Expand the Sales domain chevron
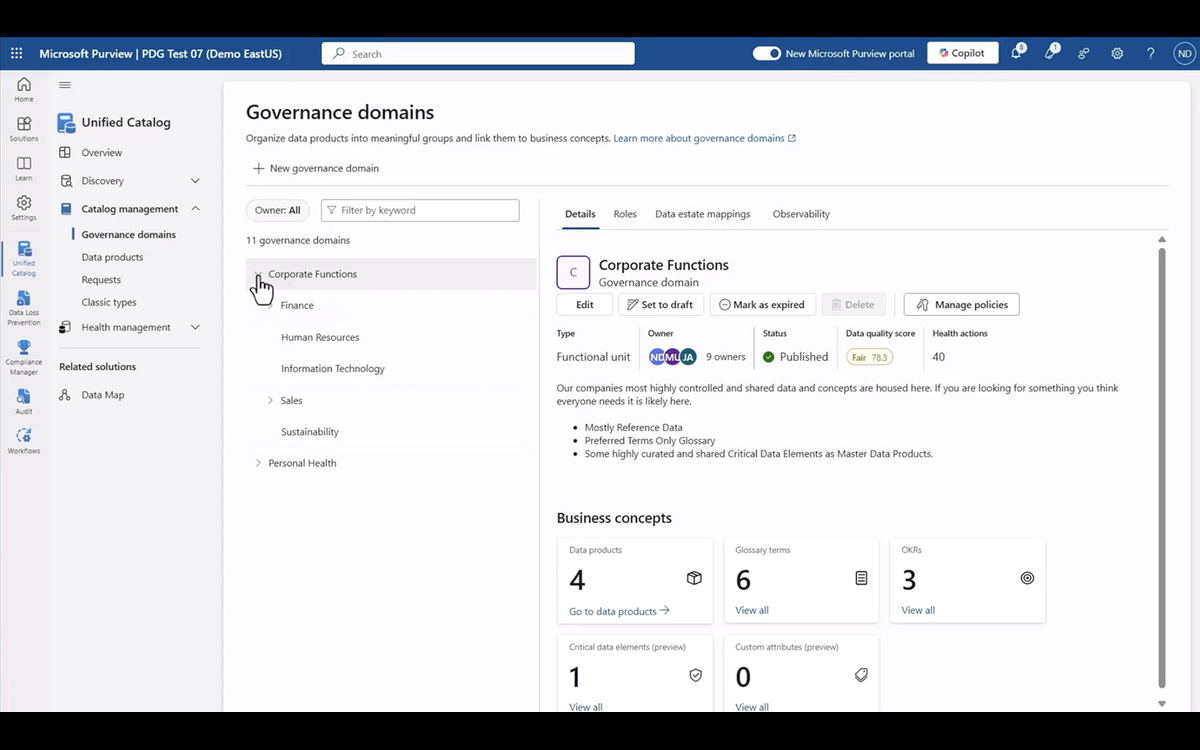The image size is (1200, 750). click(270, 401)
